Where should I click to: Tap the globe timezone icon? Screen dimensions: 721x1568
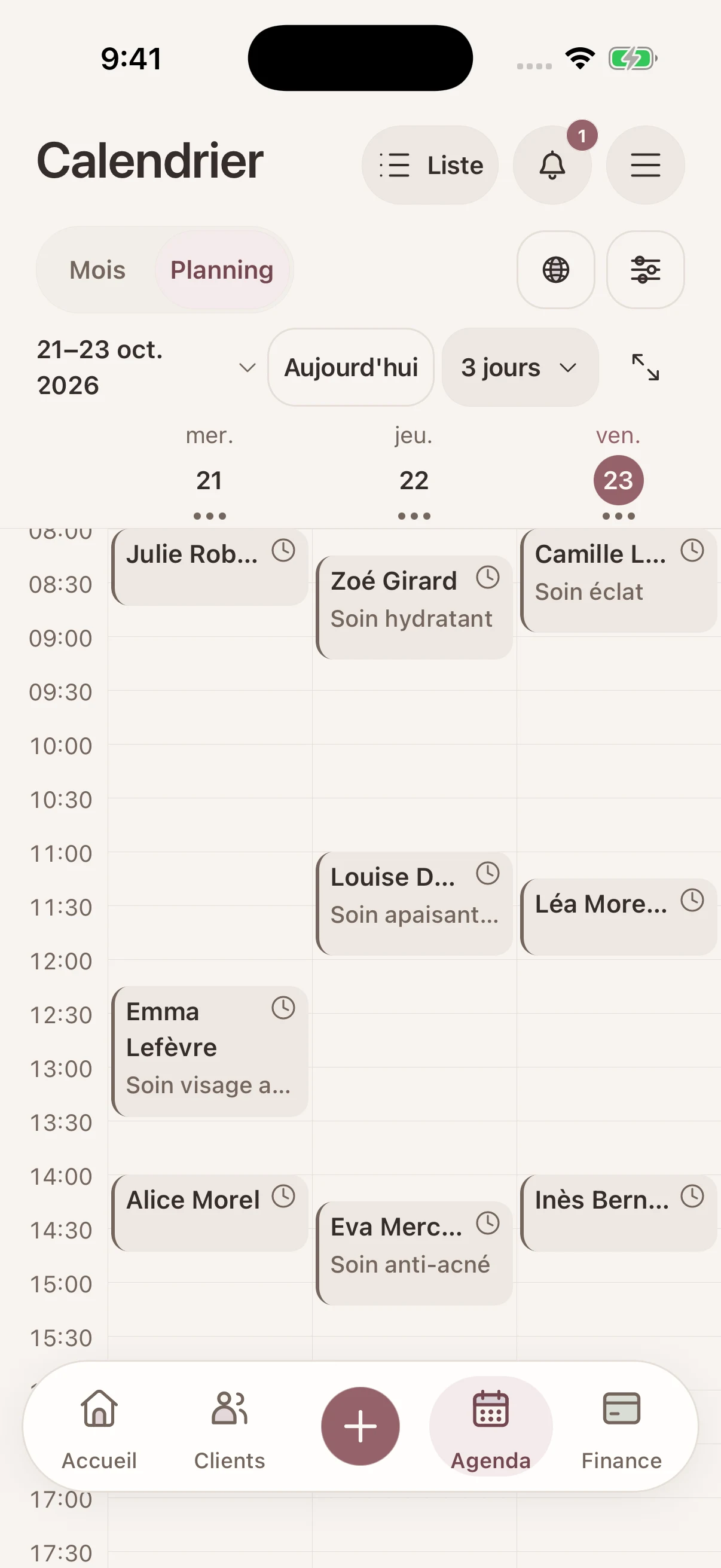(x=555, y=270)
